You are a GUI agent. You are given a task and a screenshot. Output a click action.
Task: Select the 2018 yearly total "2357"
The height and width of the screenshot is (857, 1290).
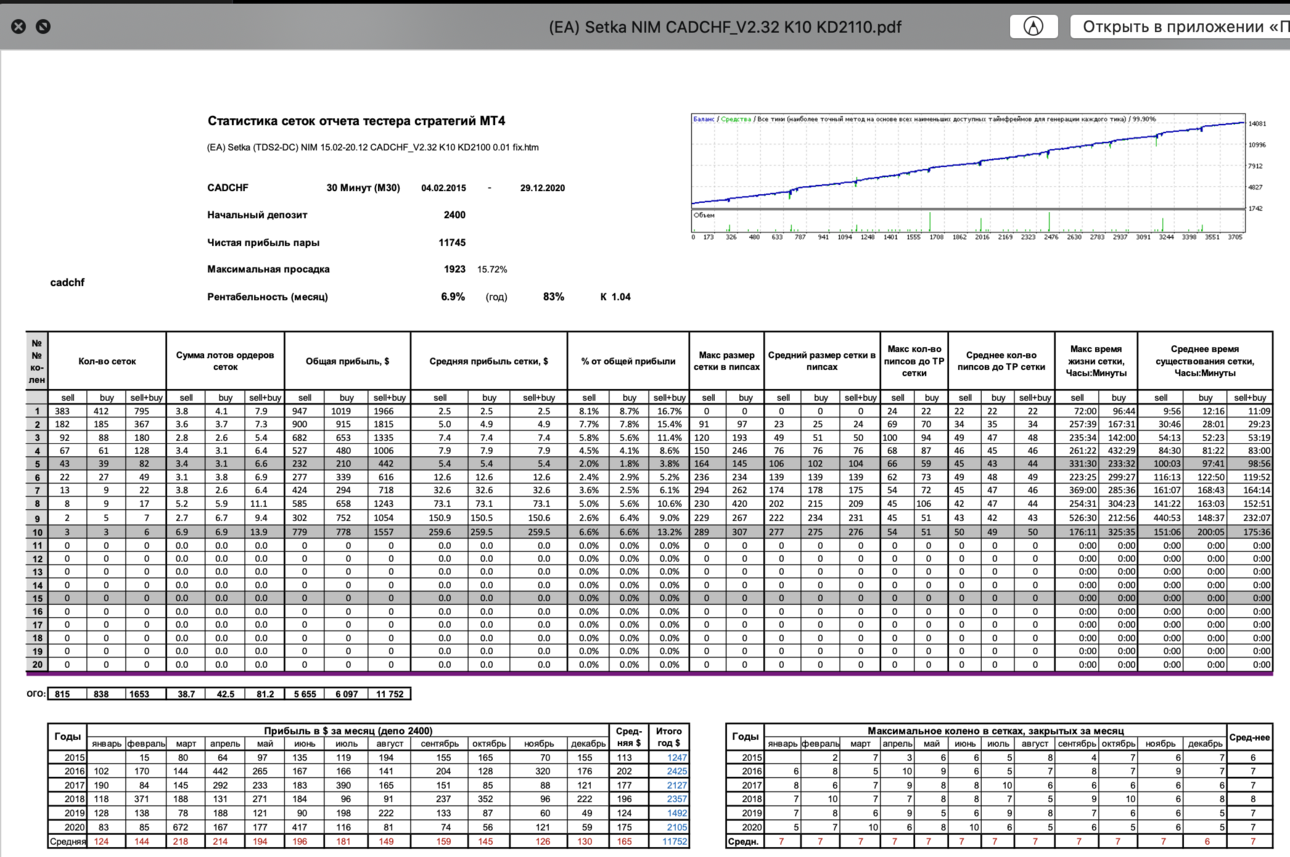click(667, 799)
